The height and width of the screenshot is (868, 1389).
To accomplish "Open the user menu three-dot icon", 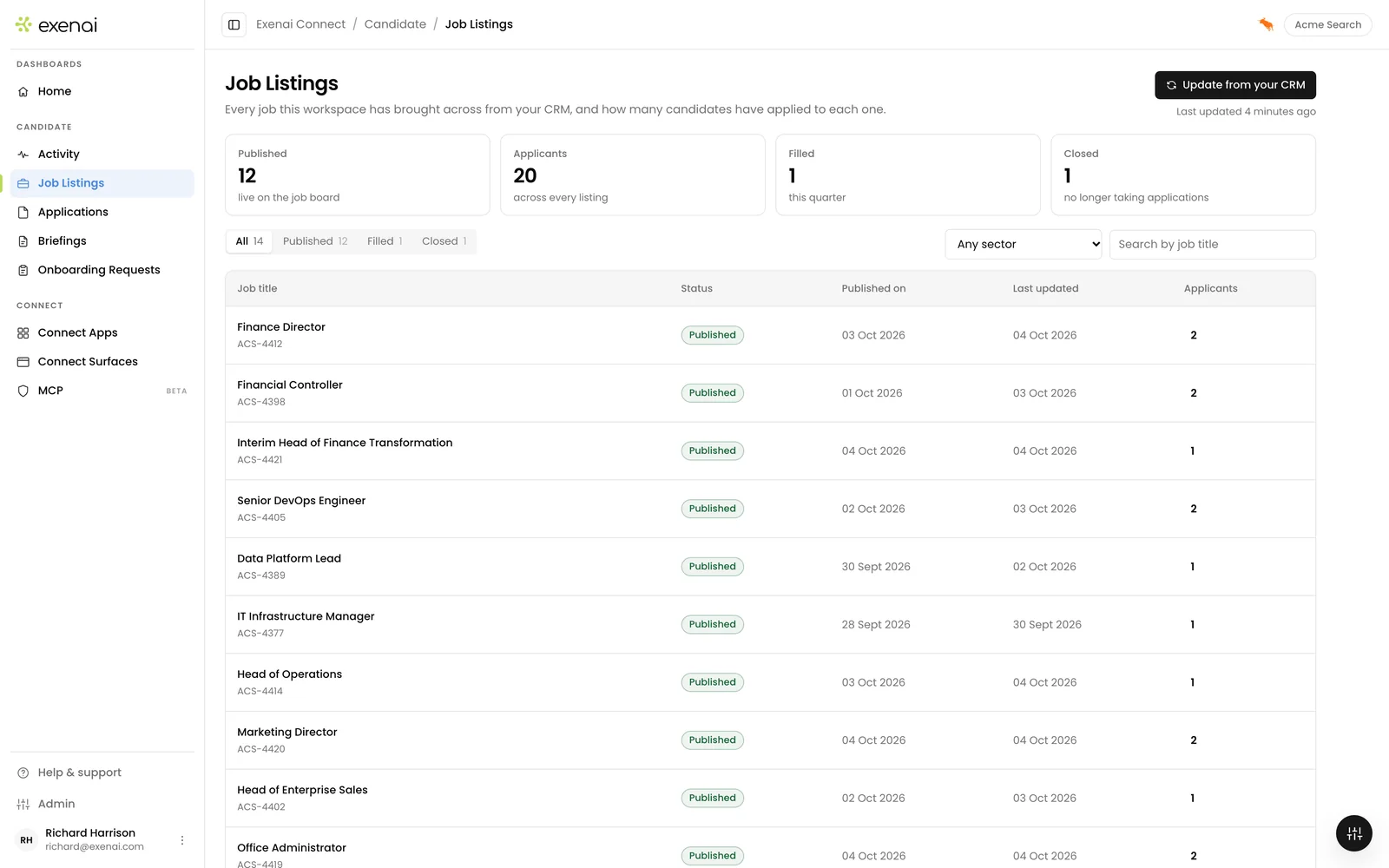I will coord(182,840).
